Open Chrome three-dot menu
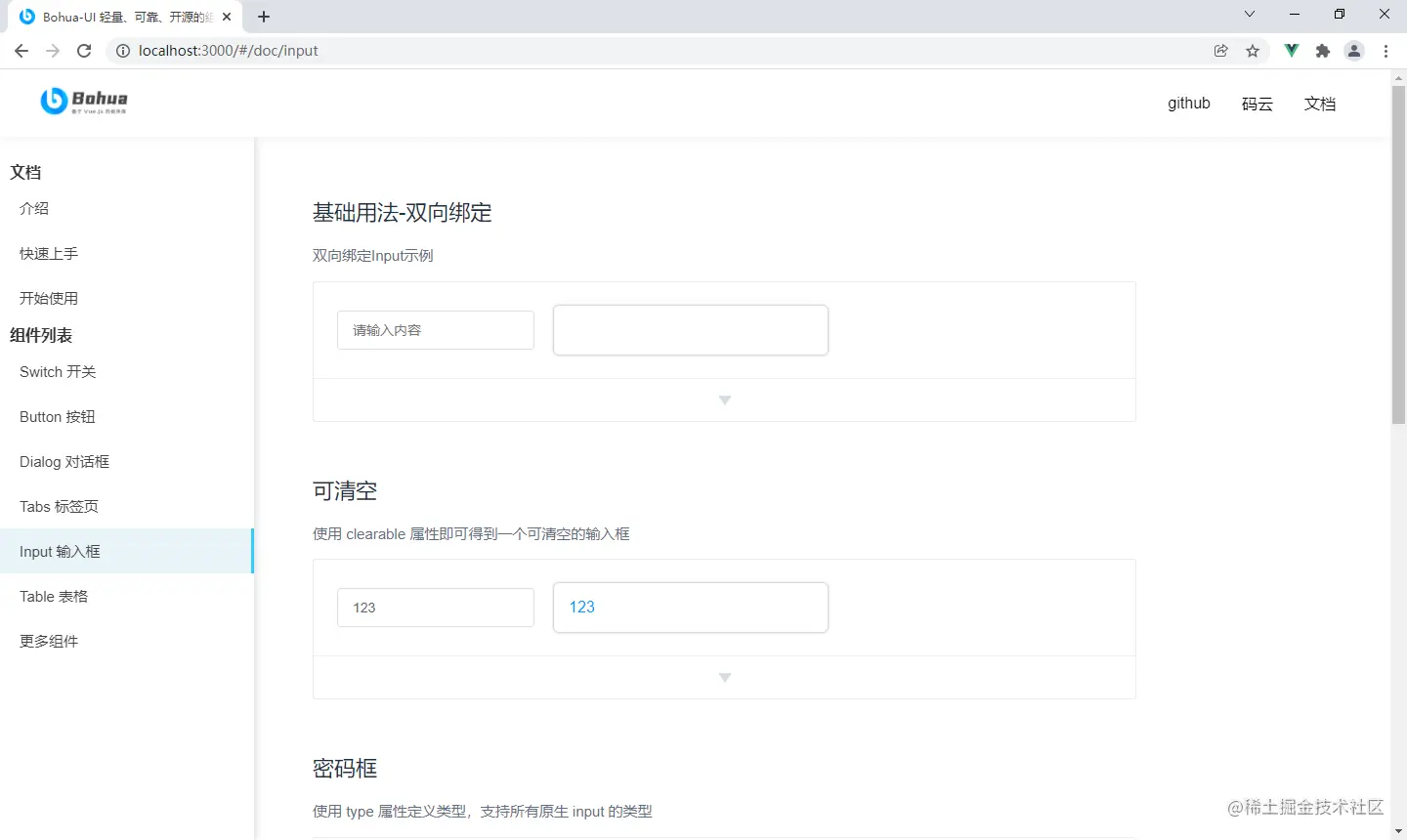This screenshot has height=840, width=1407. pyautogui.click(x=1386, y=51)
